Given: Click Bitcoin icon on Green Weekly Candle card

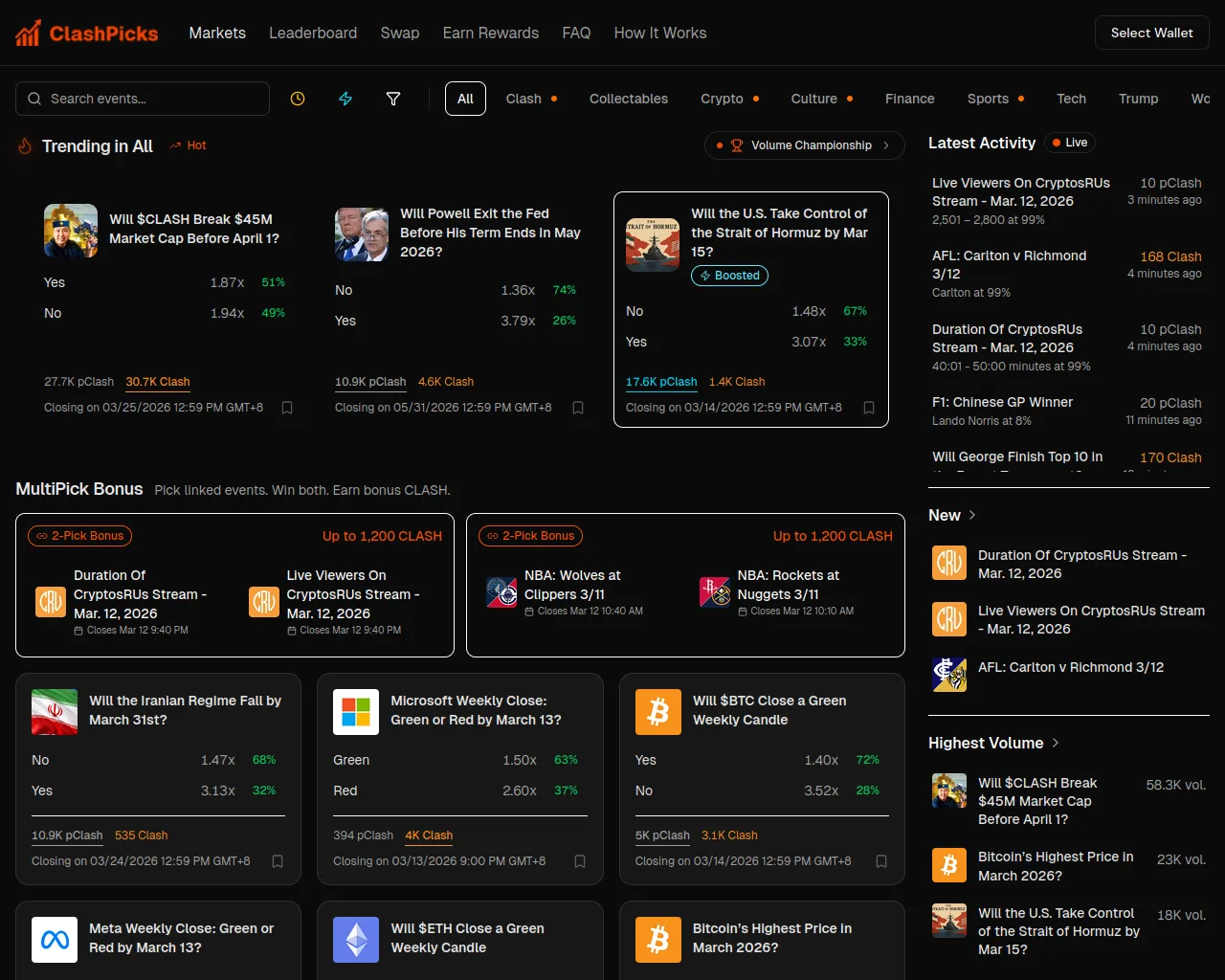Looking at the screenshot, I should (658, 712).
